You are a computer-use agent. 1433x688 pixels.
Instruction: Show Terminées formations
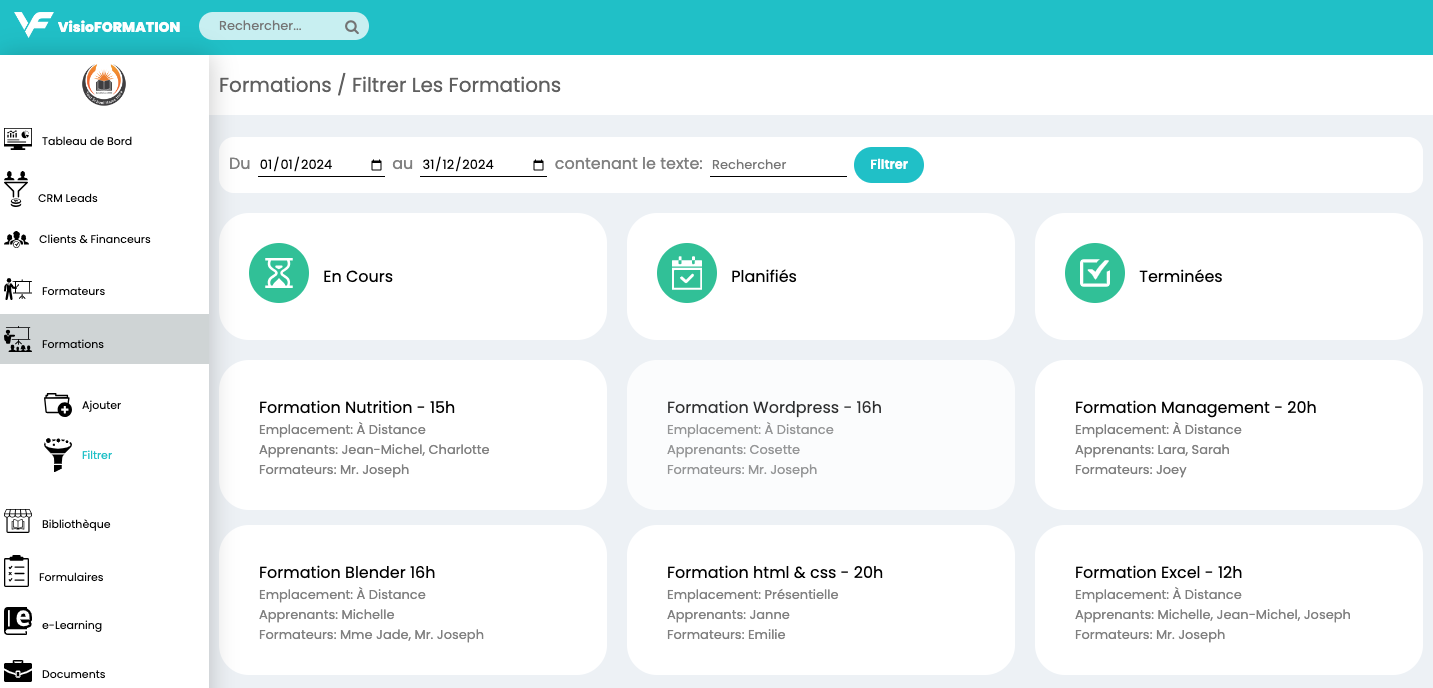coord(1229,276)
